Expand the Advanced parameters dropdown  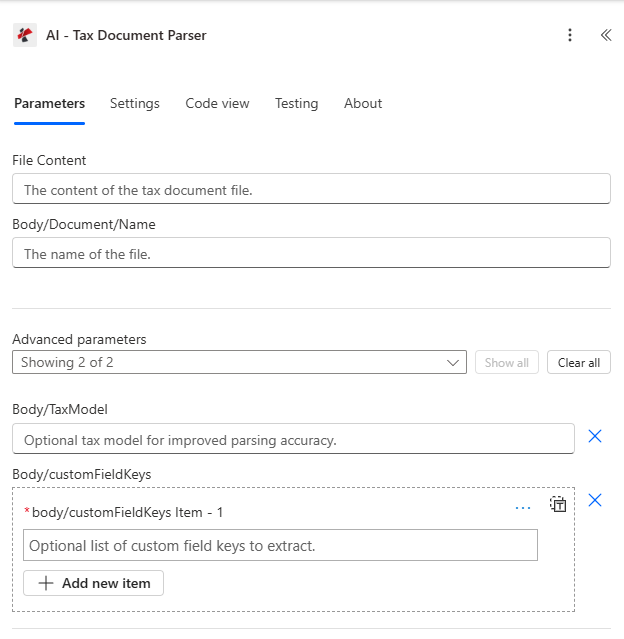239,362
